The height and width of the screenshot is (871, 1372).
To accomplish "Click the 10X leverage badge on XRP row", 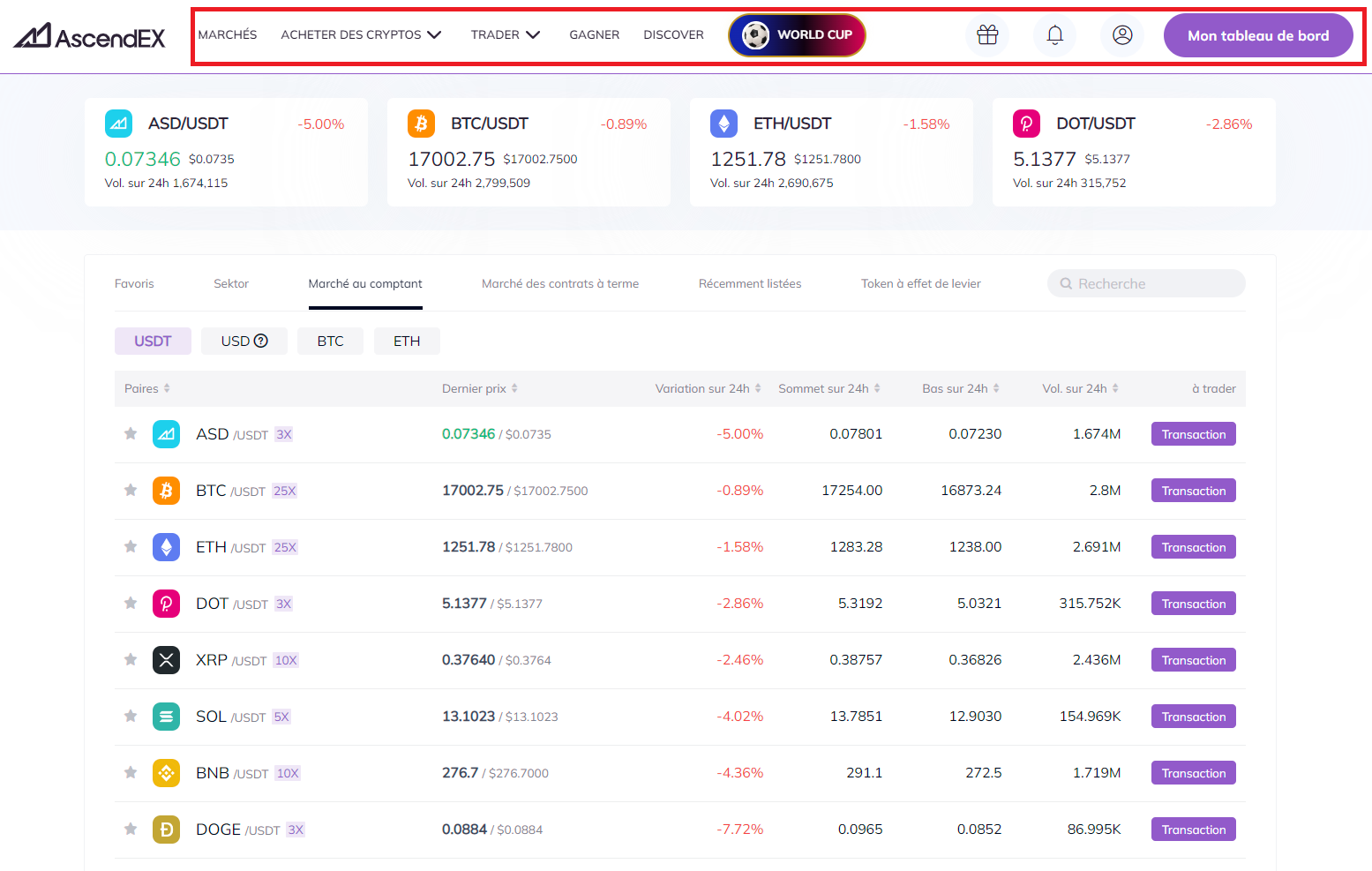I will [x=286, y=660].
